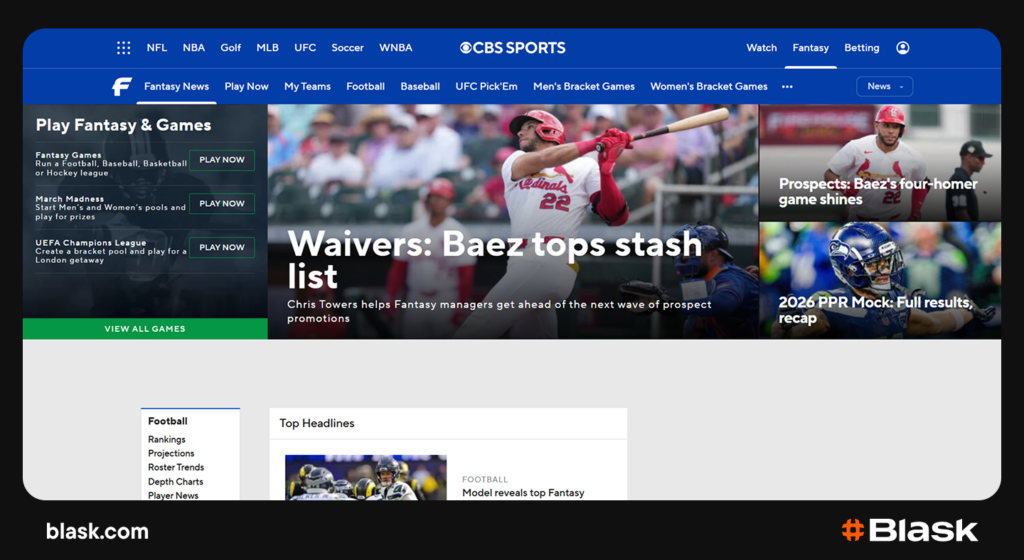Open the MLB section

coord(267,48)
